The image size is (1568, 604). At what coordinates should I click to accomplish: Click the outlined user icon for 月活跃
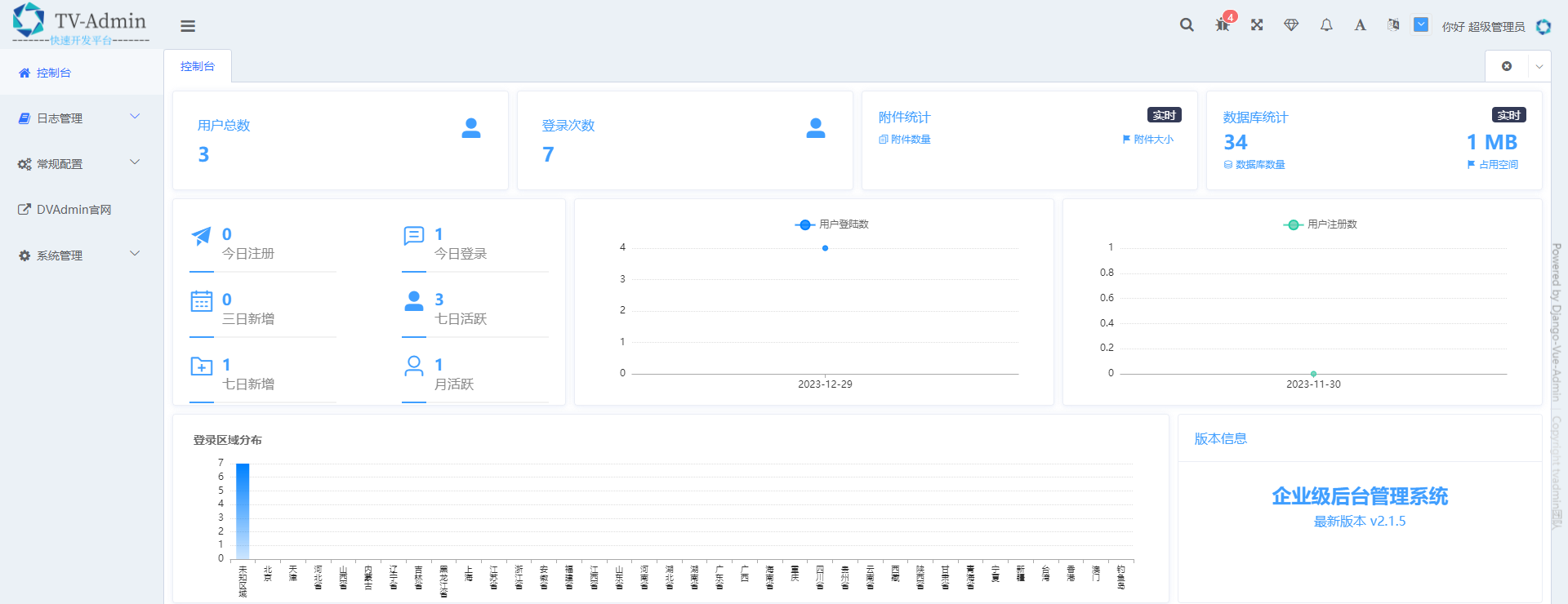click(x=414, y=366)
